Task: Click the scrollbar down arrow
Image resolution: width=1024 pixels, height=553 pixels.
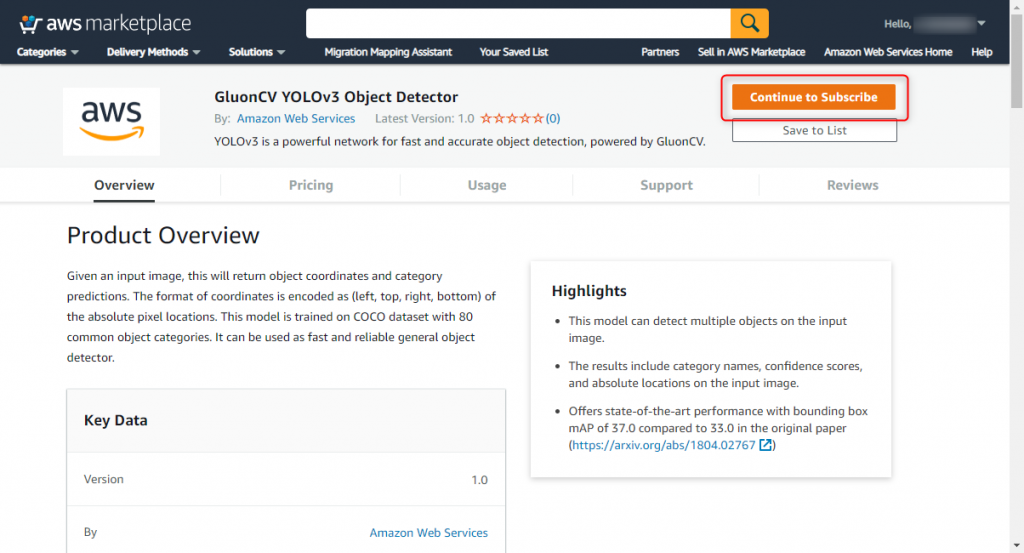Action: (1017, 545)
